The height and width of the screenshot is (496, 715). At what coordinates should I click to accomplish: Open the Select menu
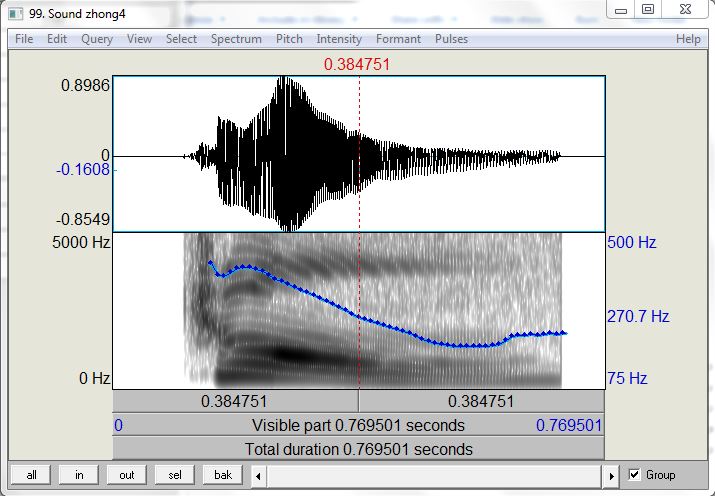(x=181, y=39)
